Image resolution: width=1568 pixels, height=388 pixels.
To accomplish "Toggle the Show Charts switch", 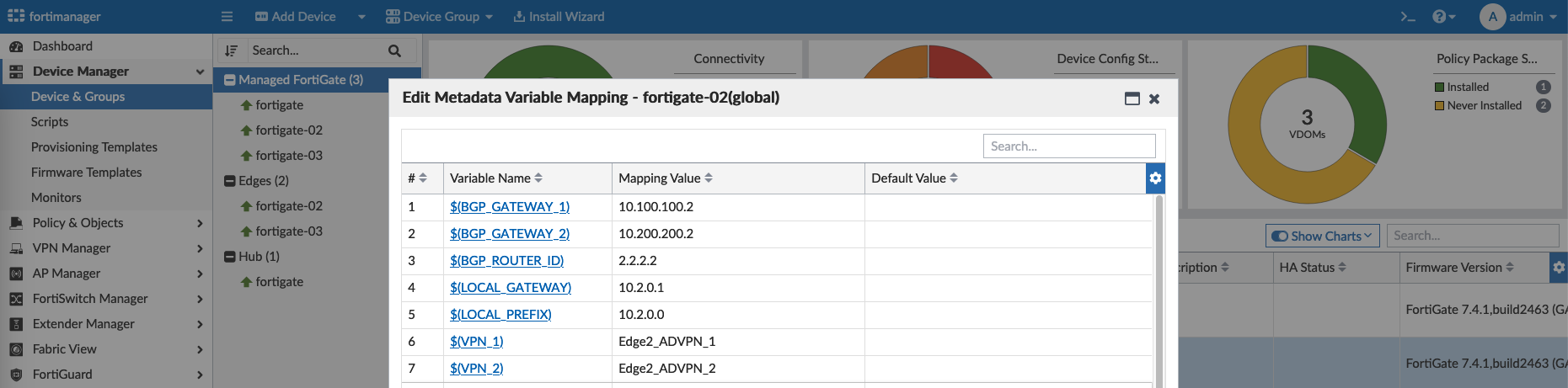I will [x=1280, y=237].
